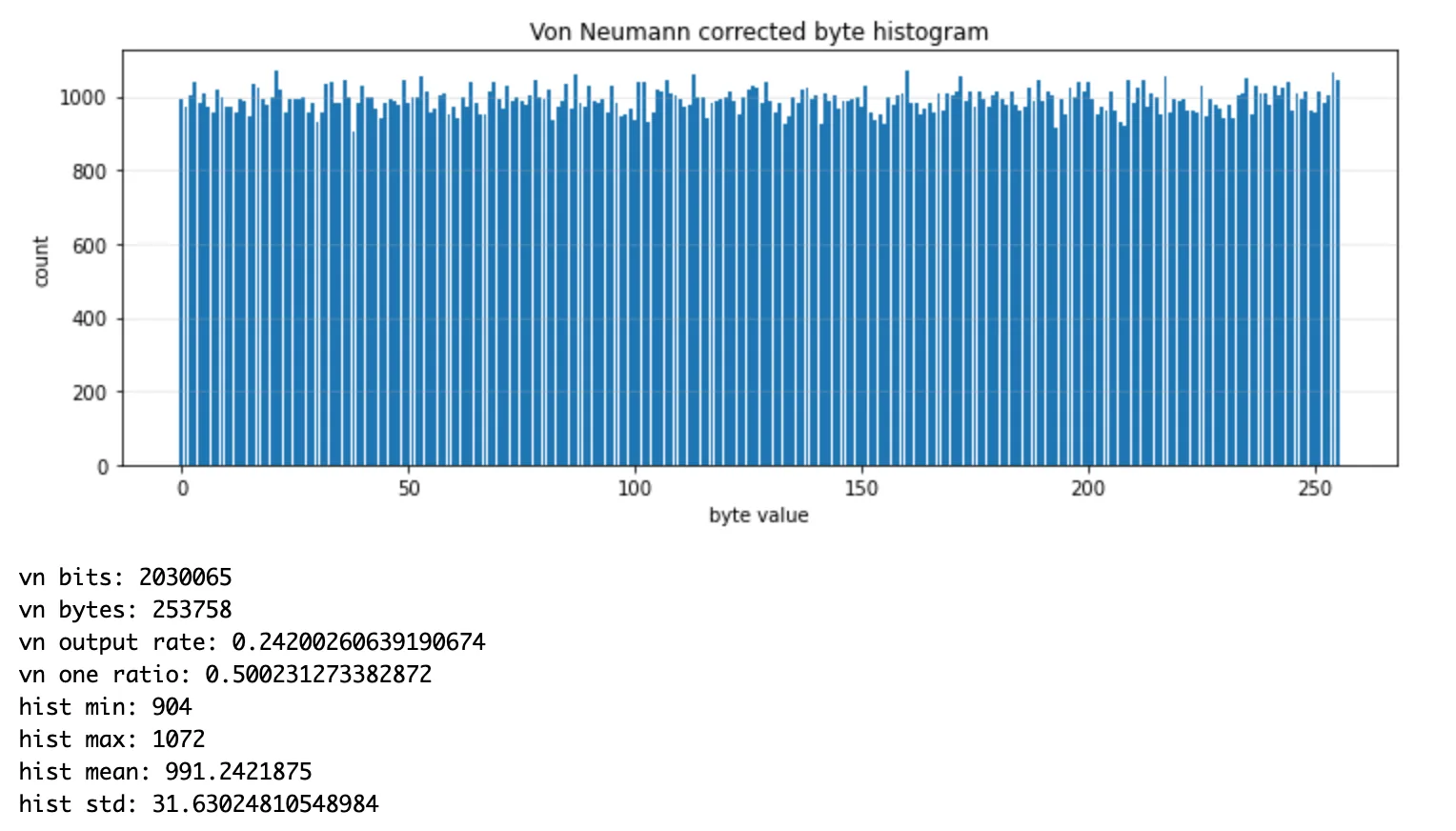
Task: Click the 100 tick on the x-axis
Action: [635, 489]
